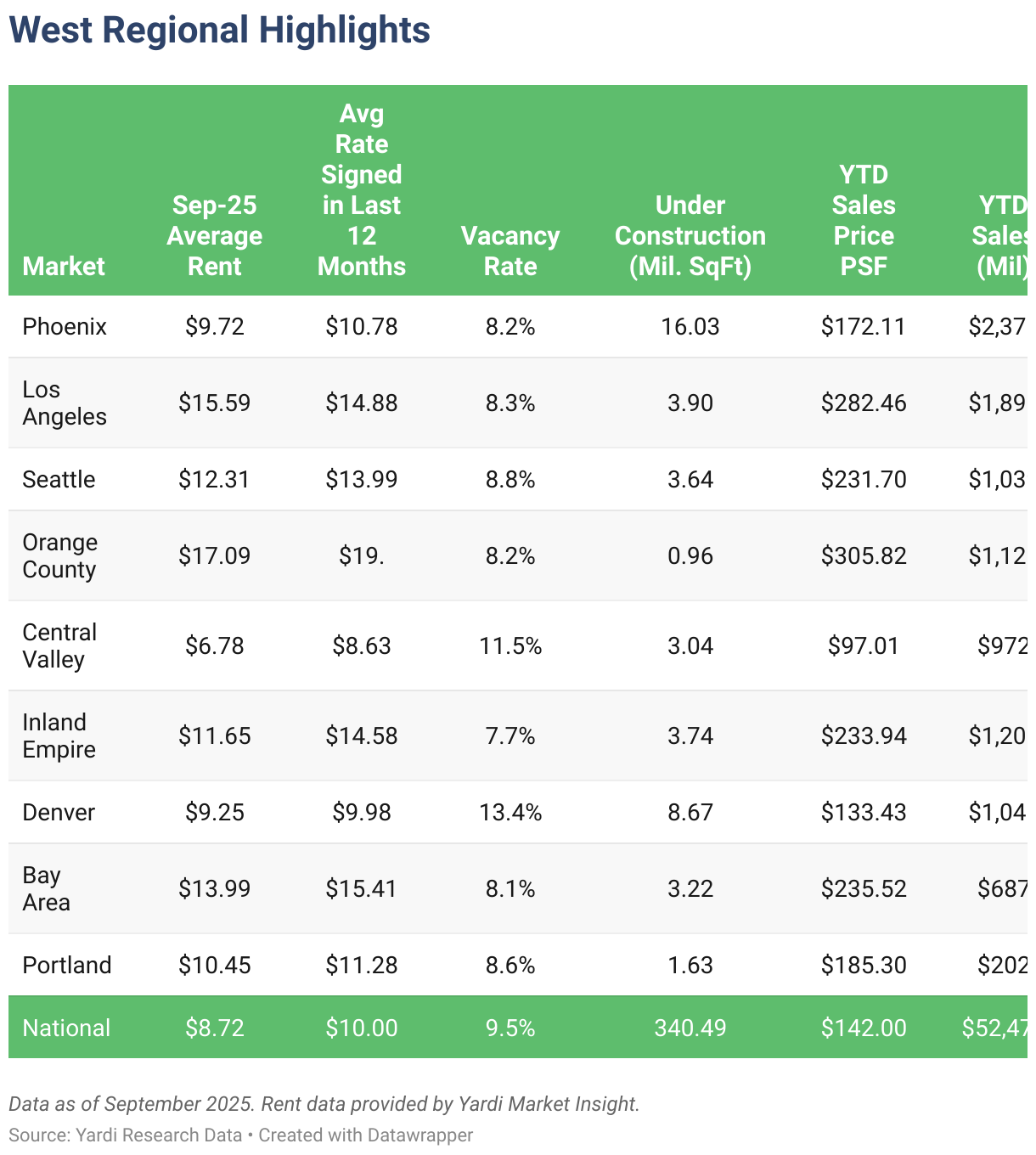Click the Market column header
Image resolution: width=1036 pixels, height=1155 pixels.
point(64,266)
